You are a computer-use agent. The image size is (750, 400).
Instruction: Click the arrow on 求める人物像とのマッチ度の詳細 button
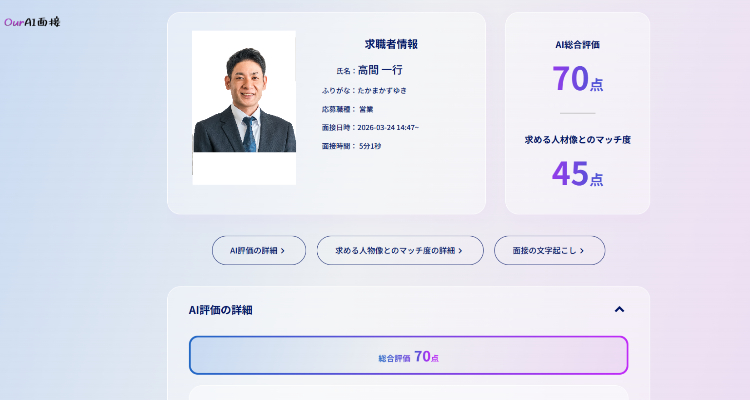(462, 251)
